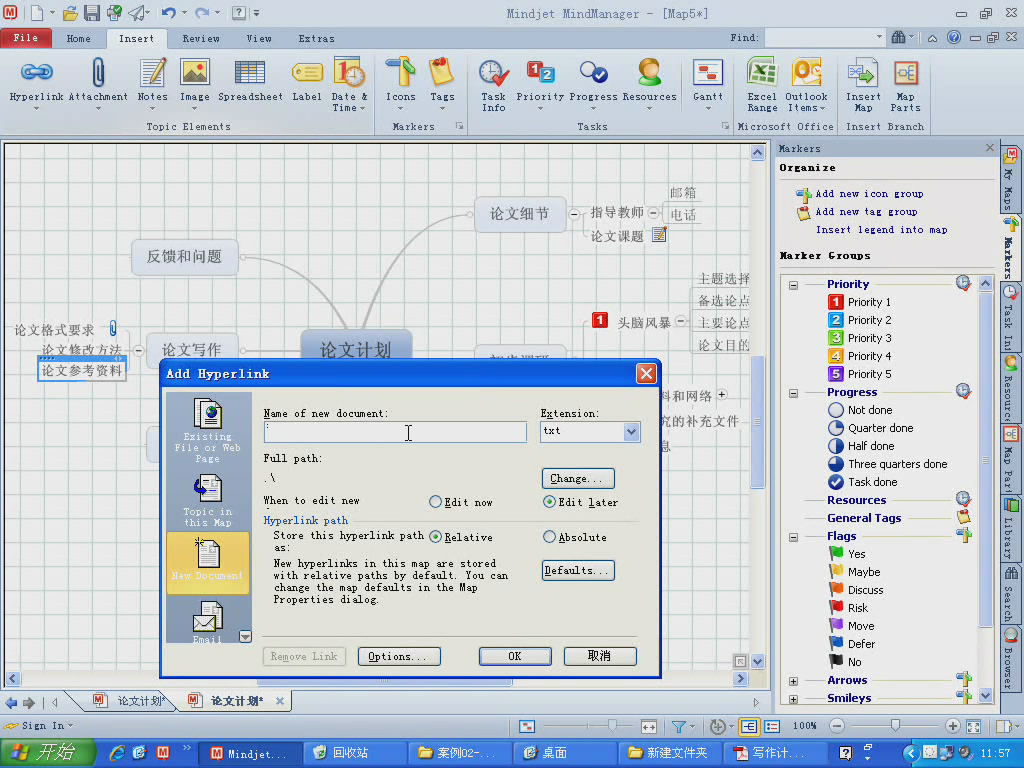
Task: Select the Edit now radio button
Action: coord(435,502)
